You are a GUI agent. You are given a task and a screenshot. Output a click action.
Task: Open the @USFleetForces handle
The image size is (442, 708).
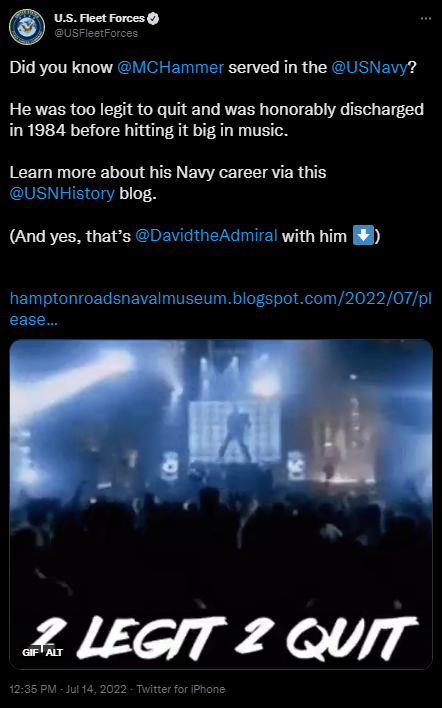click(96, 33)
